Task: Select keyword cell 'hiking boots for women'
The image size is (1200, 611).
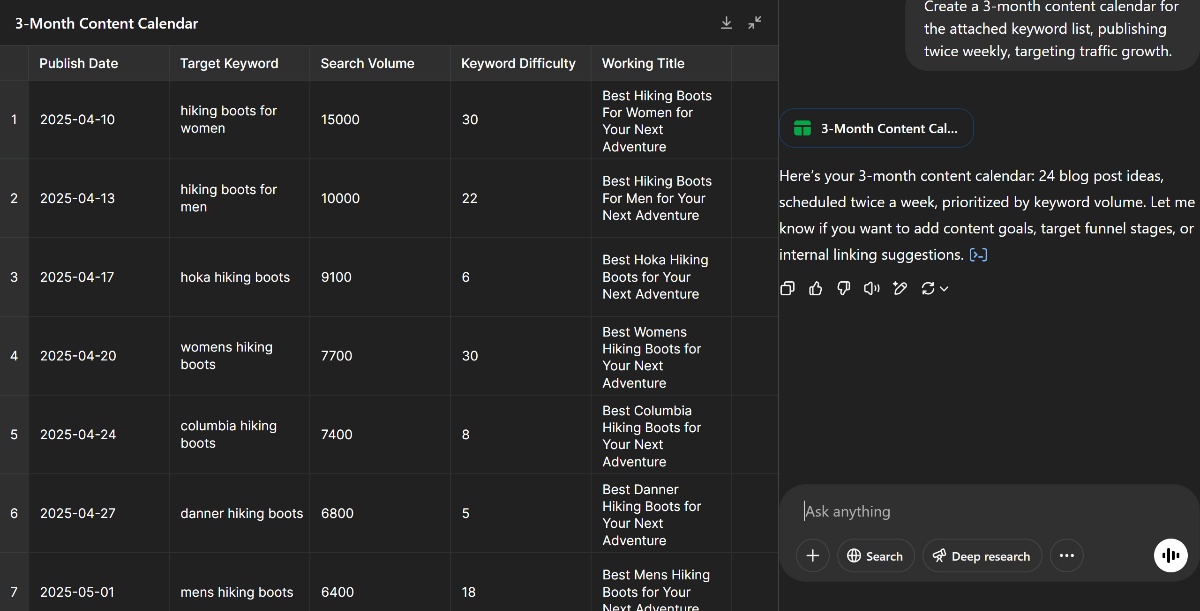Action: [x=239, y=120]
